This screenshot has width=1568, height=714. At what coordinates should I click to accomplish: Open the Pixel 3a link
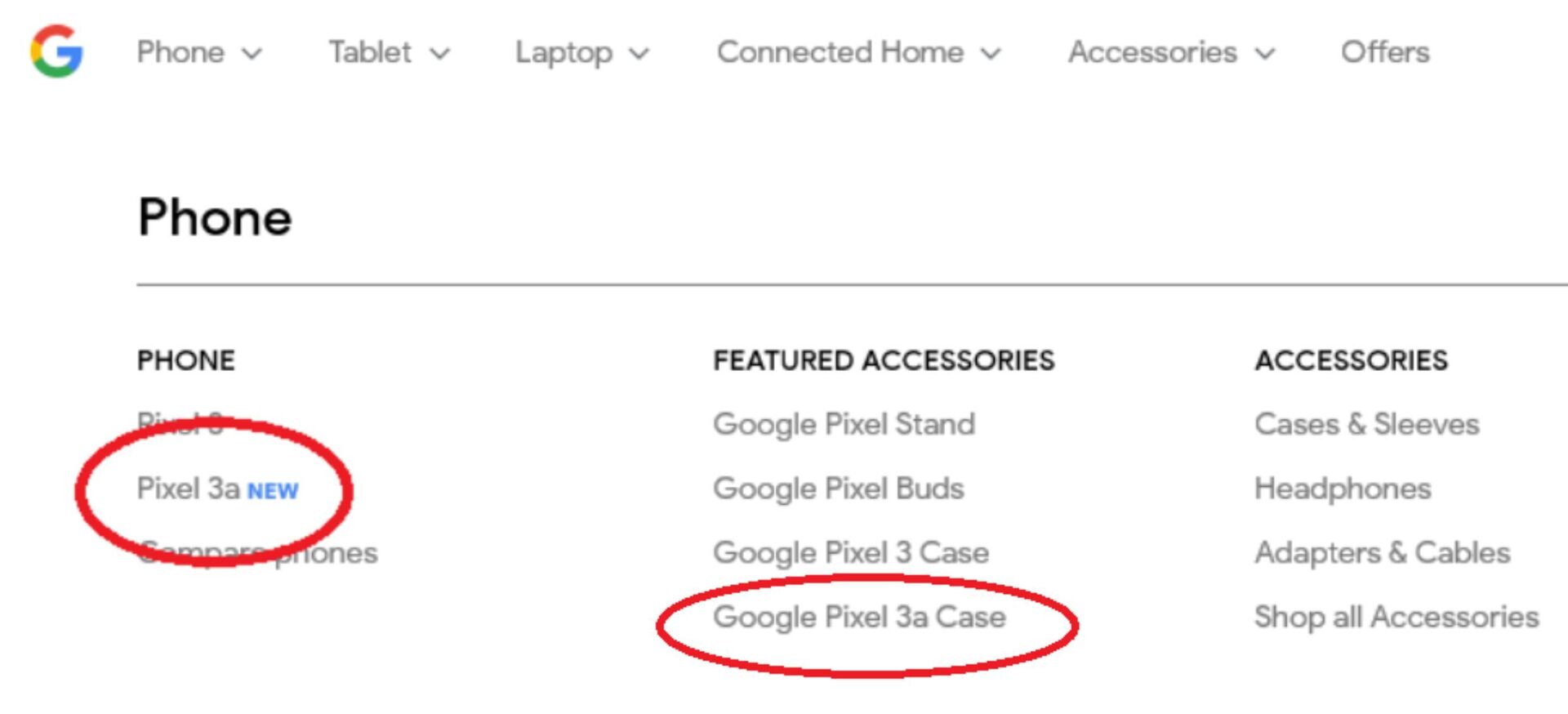point(188,489)
